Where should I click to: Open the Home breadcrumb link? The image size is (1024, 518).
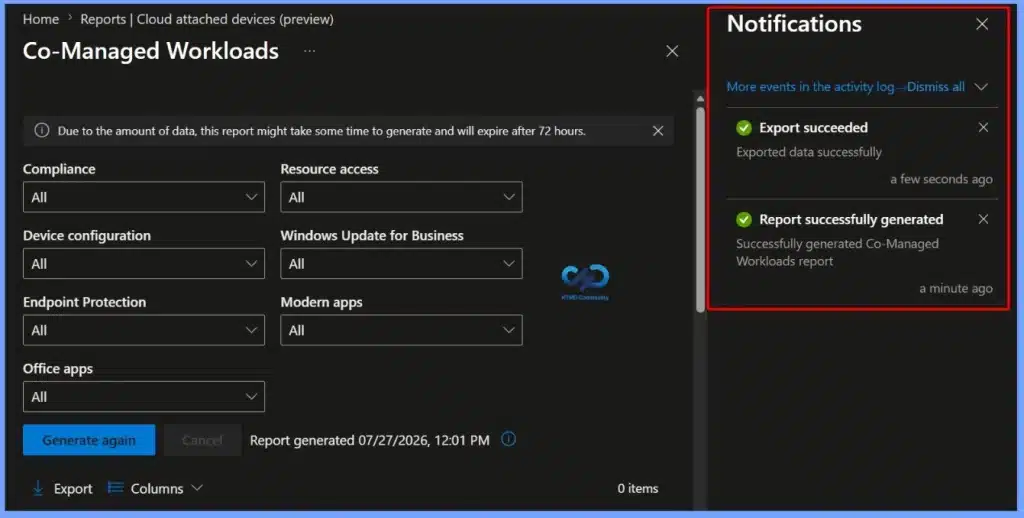(x=40, y=20)
